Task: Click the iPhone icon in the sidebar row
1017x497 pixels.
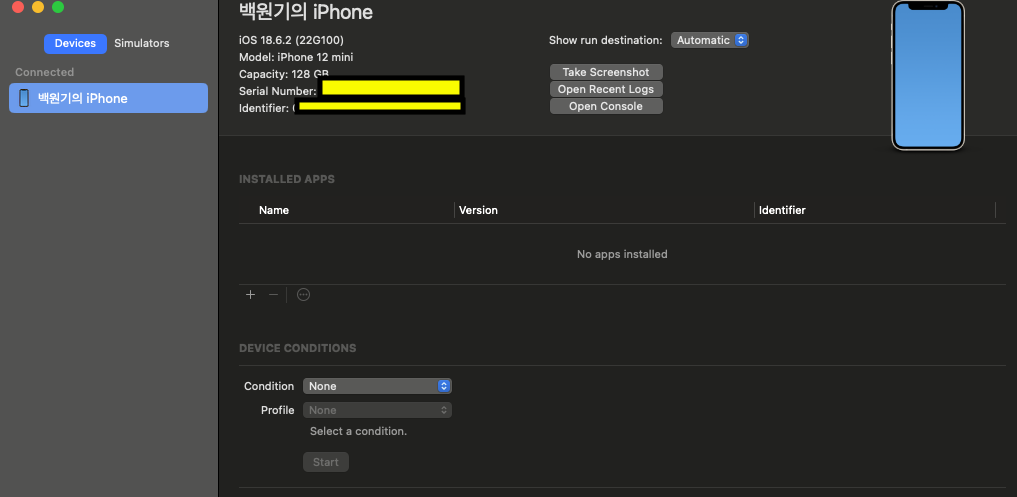Action: (24, 98)
